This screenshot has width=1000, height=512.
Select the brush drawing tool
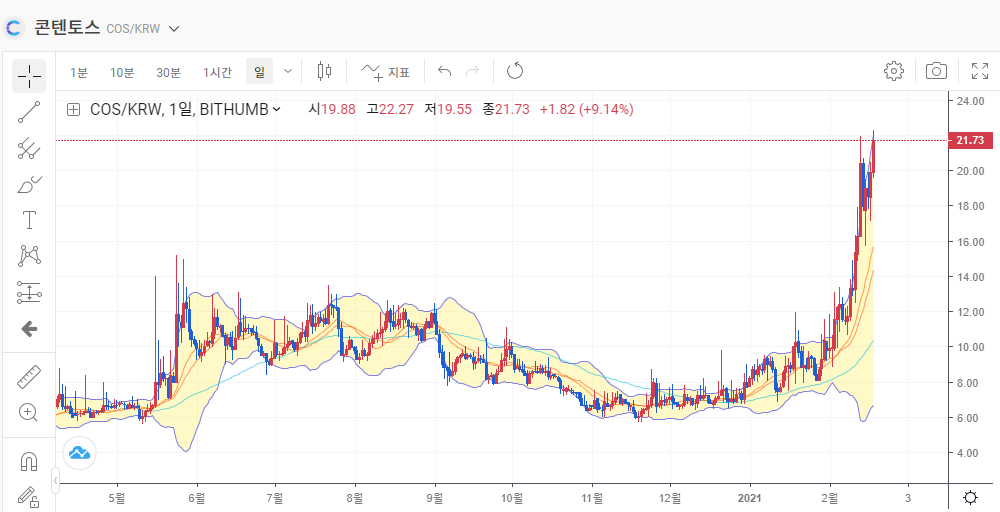point(29,185)
